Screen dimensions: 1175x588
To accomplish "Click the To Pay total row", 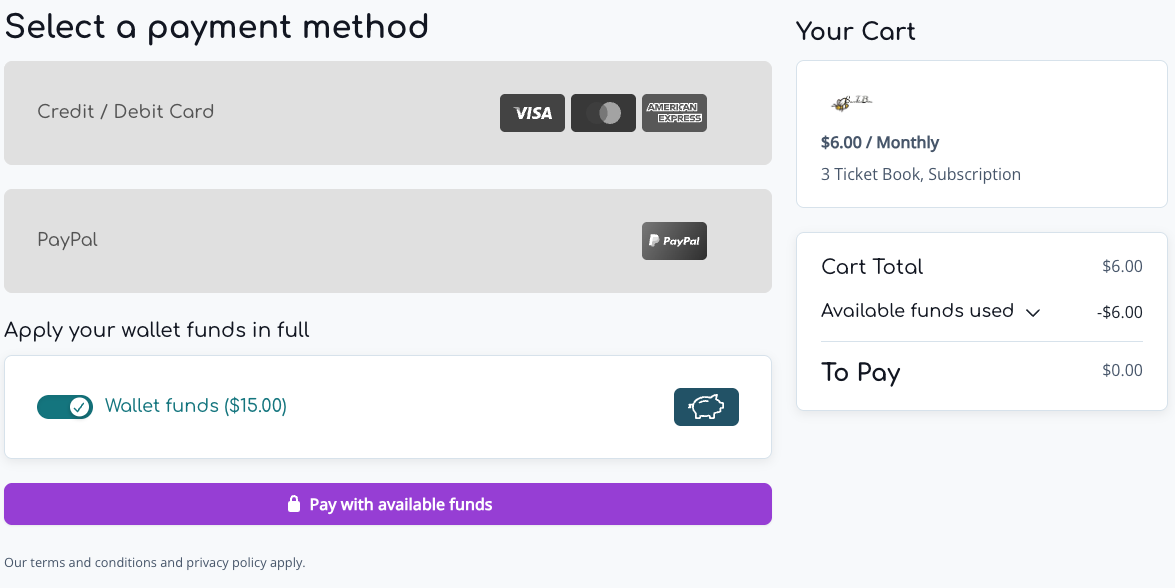I will click(982, 372).
